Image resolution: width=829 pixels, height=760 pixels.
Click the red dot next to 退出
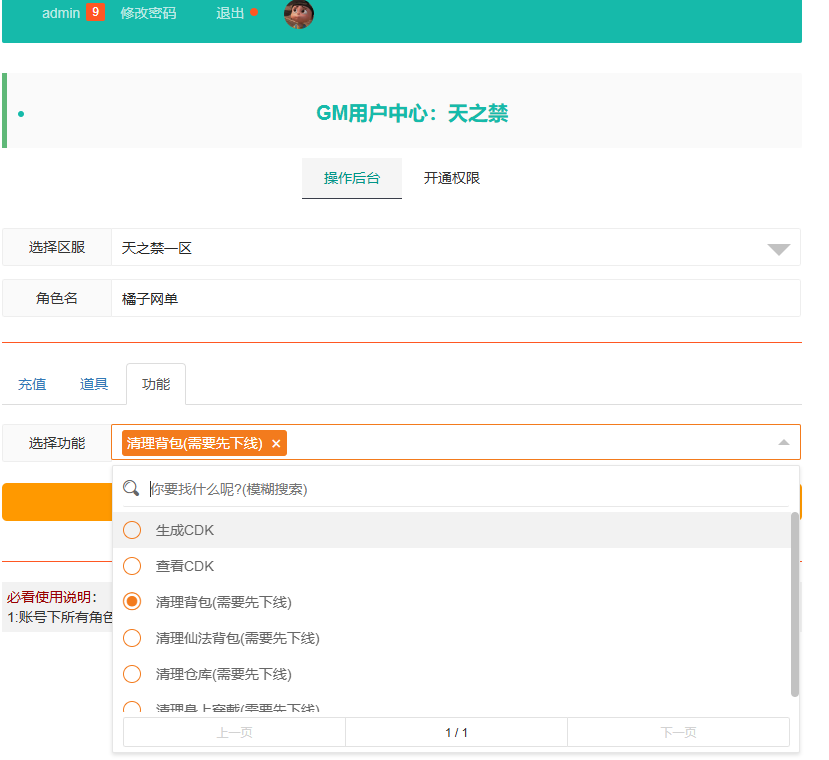tap(253, 10)
